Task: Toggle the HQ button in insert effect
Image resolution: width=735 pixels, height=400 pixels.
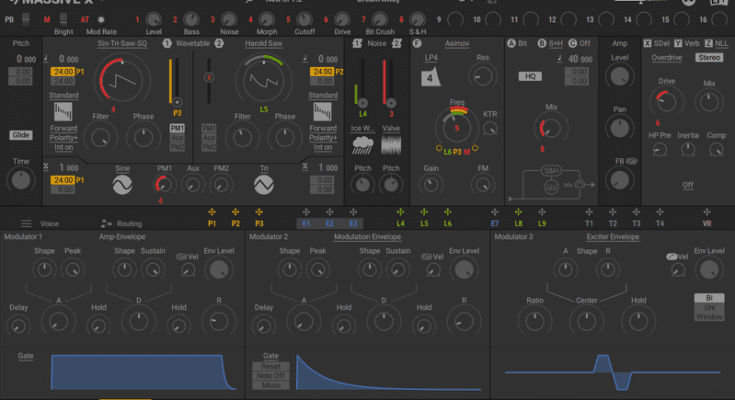Action: pyautogui.click(x=531, y=76)
